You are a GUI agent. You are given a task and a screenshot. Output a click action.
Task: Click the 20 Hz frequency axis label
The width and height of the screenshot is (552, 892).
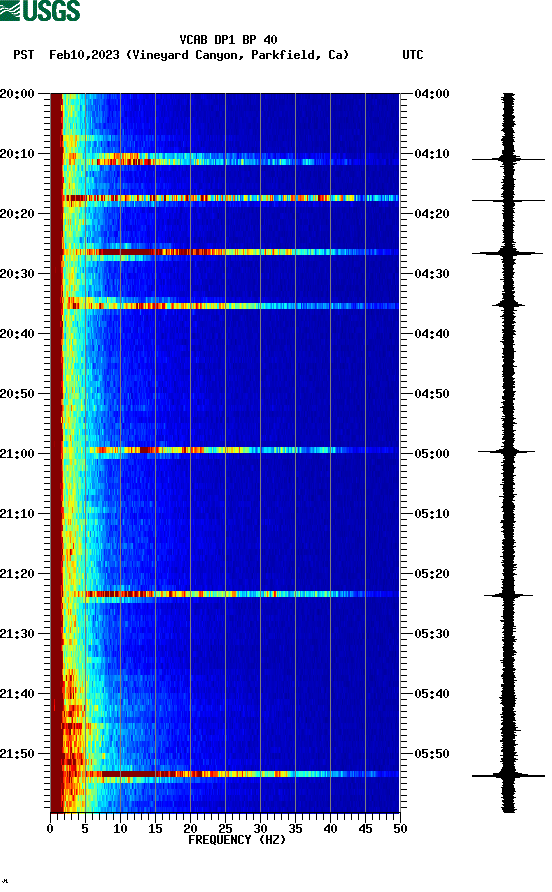(x=190, y=829)
